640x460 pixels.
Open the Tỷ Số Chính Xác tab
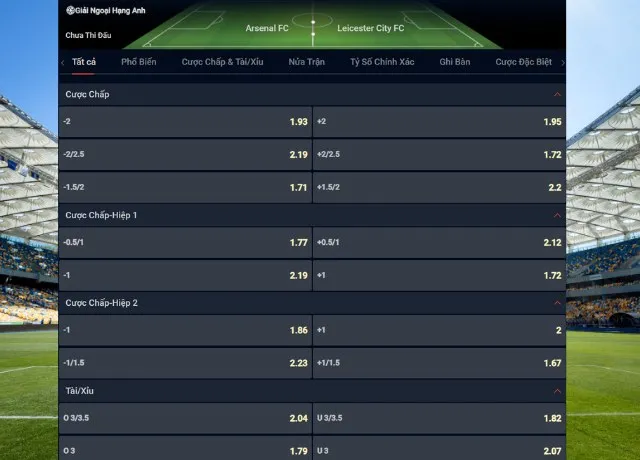click(381, 62)
